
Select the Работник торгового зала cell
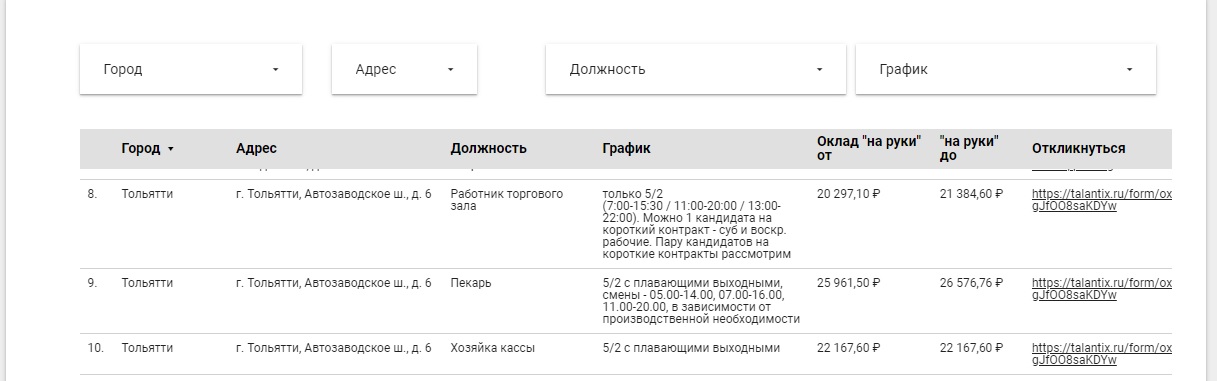(x=507, y=199)
